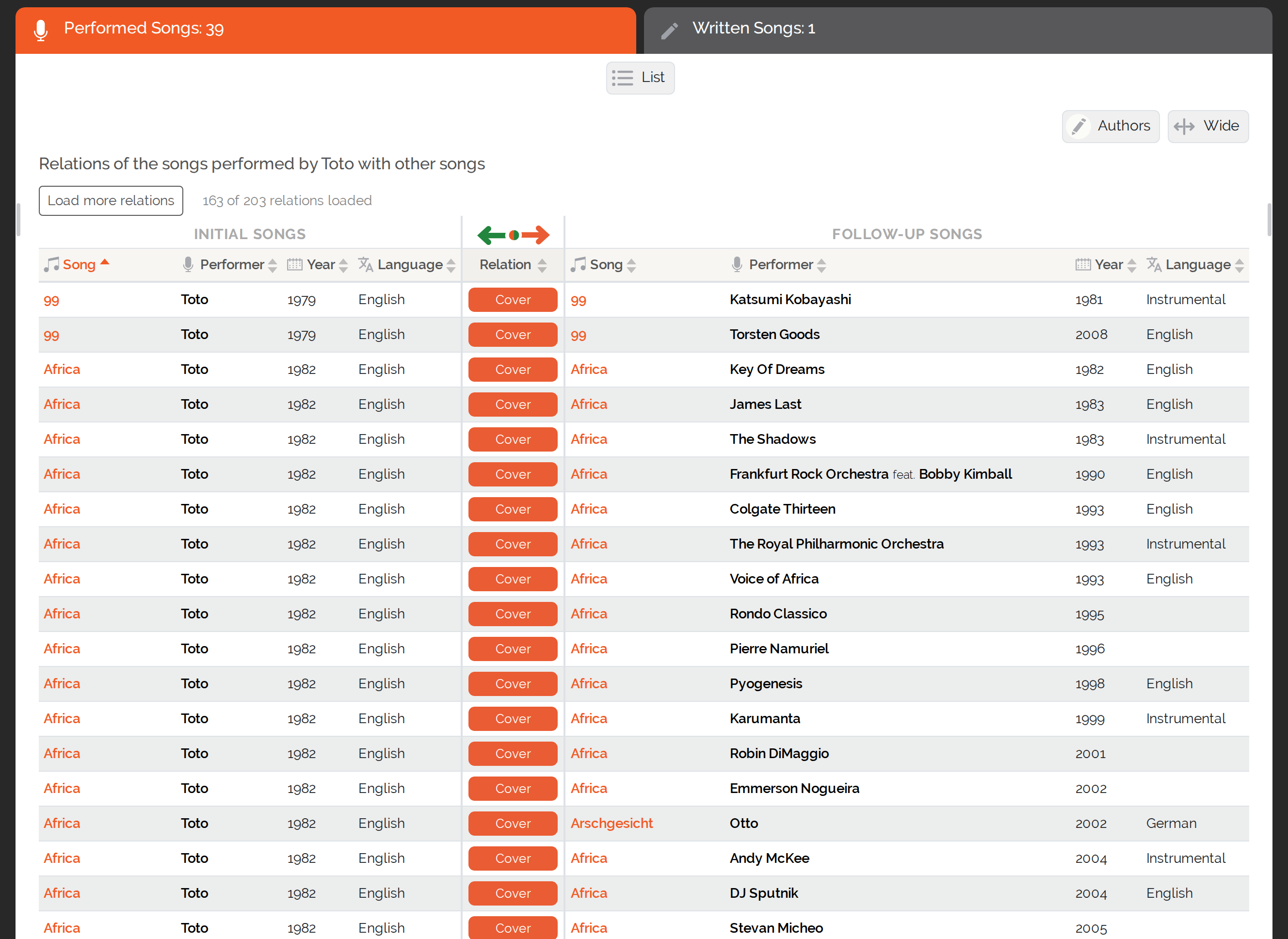Open Stevan Micheo performer link
The height and width of the screenshot is (939, 1288).
(x=776, y=928)
